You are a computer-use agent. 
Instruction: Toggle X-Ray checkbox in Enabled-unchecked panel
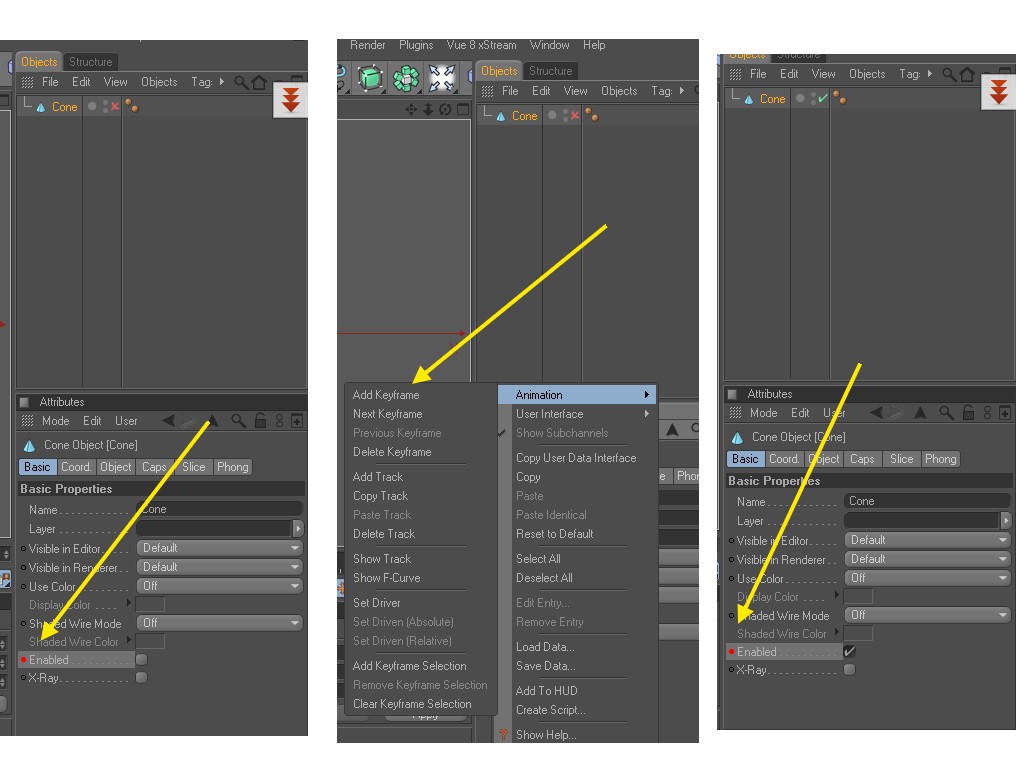[141, 678]
